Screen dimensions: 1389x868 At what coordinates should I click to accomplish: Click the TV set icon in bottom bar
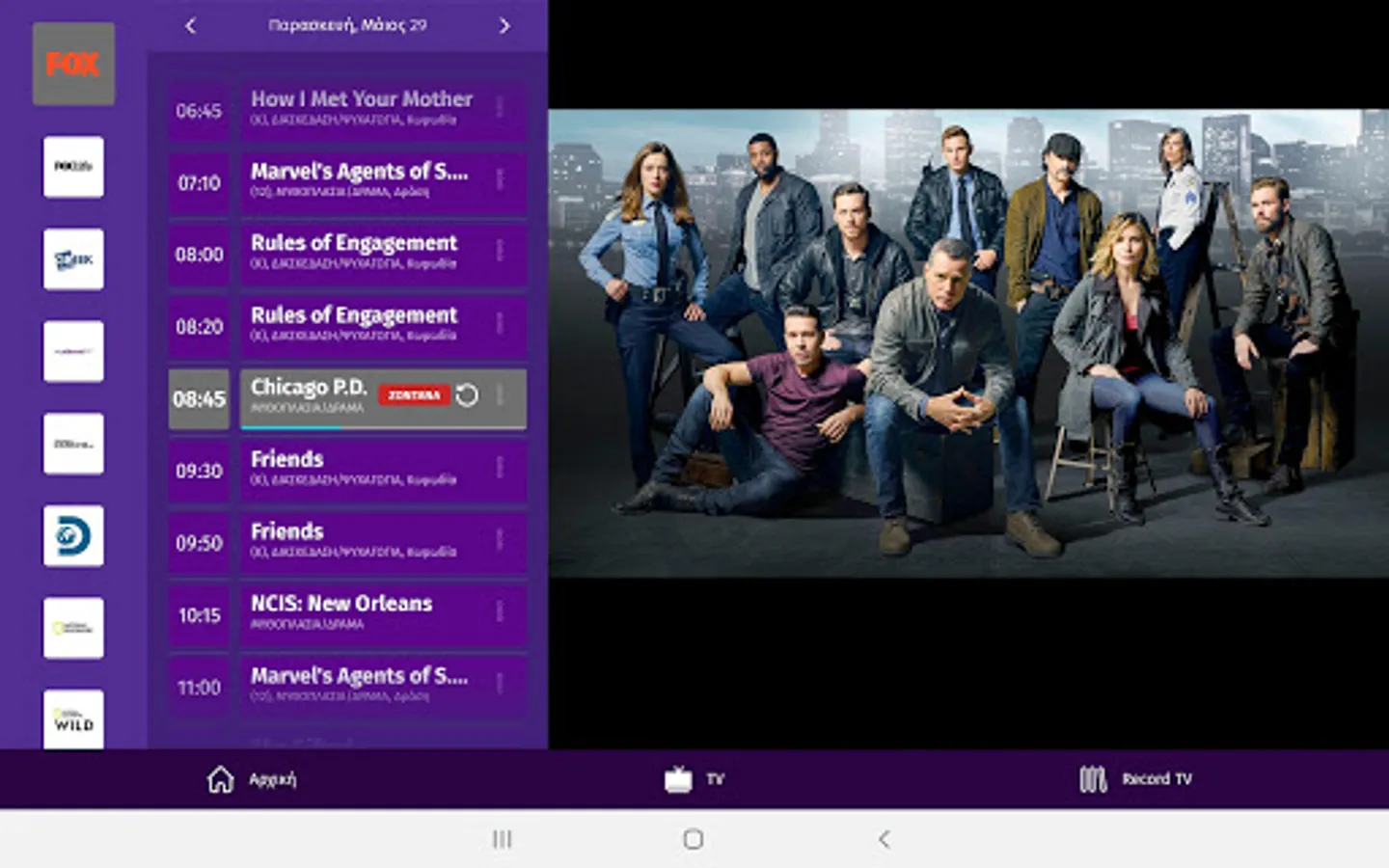(678, 779)
